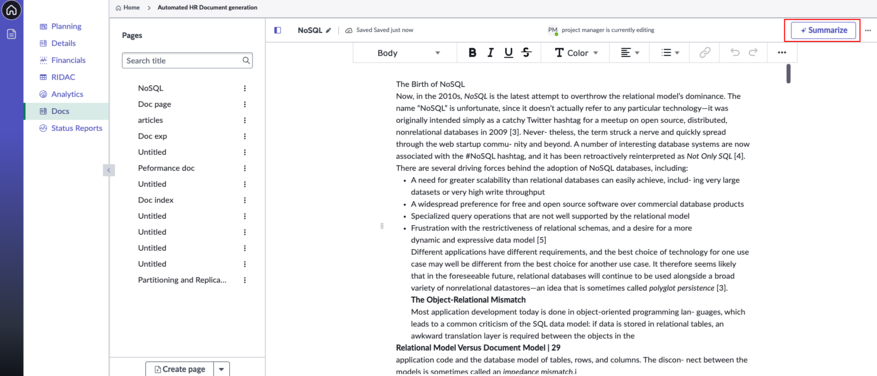Click the Summarize button
This screenshot has height=376, width=877.
pos(824,30)
